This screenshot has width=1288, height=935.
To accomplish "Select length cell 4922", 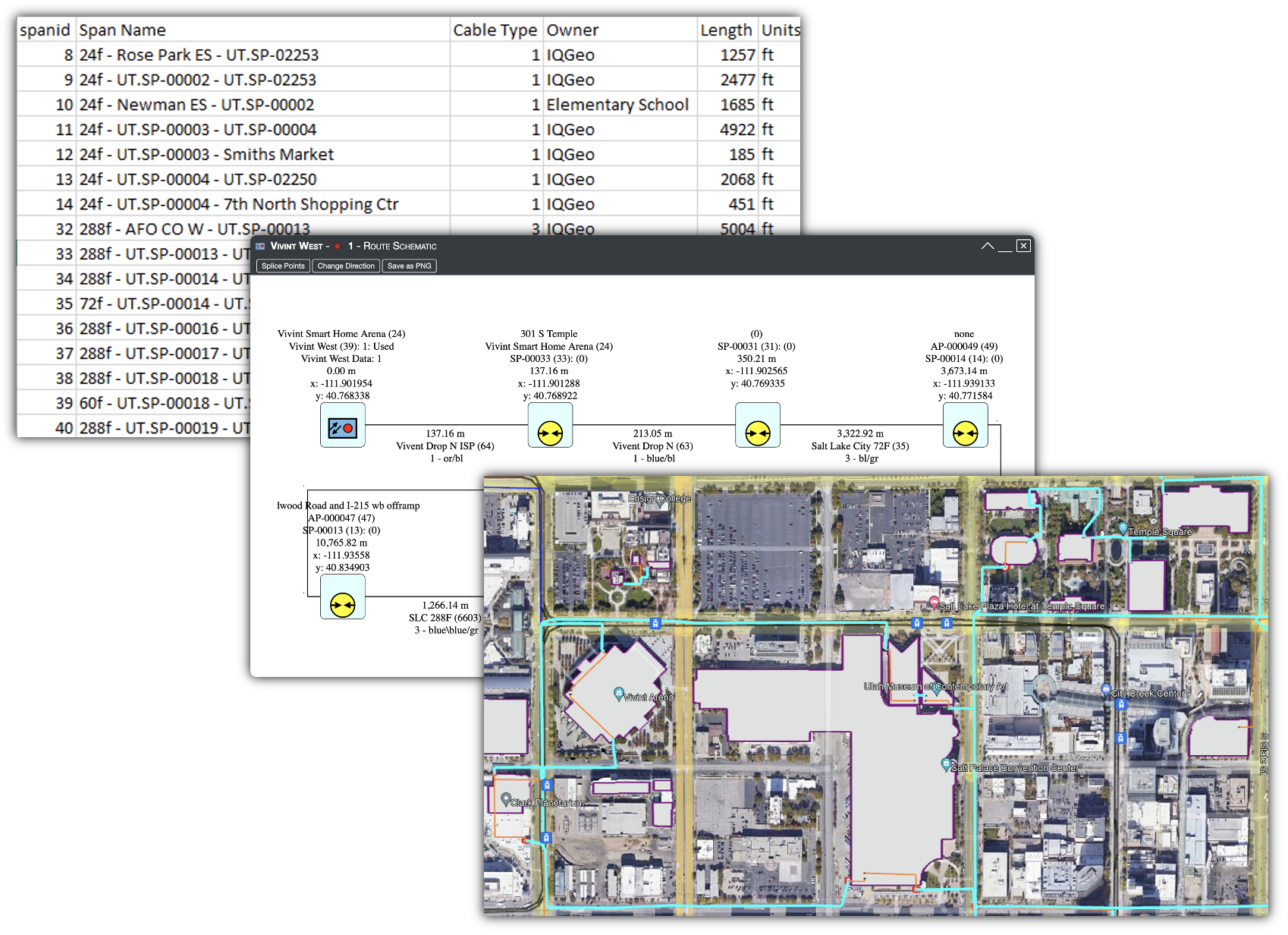I will (727, 130).
